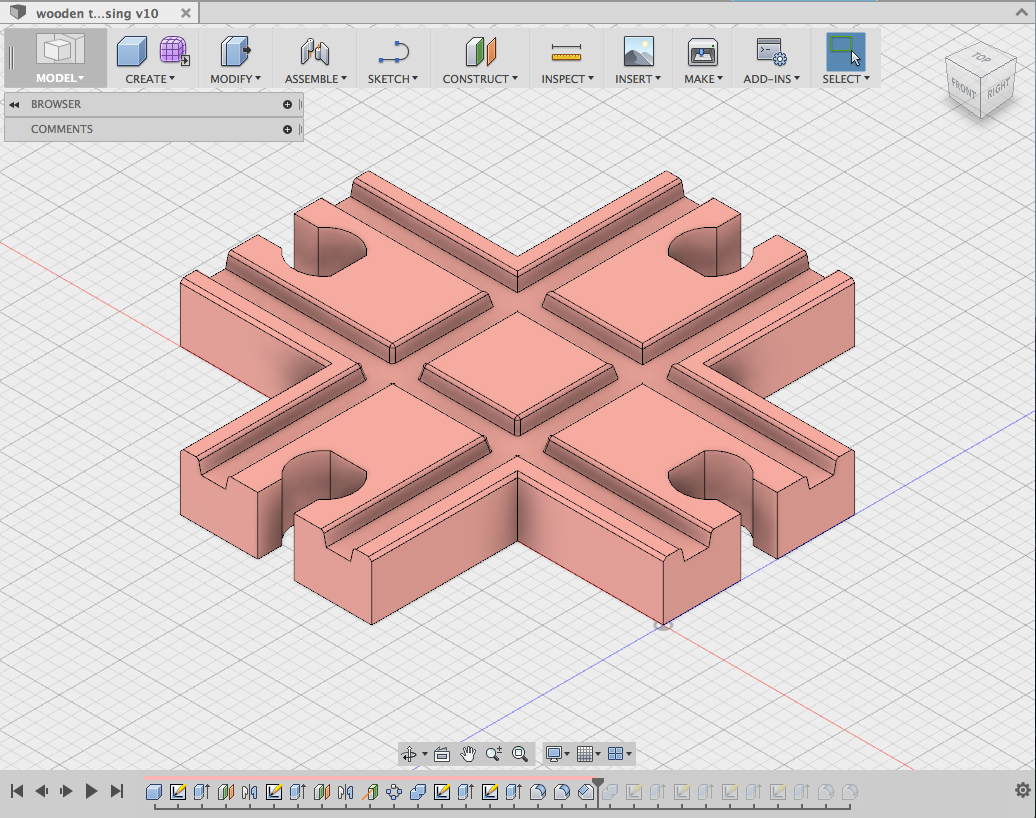Select the Pan hand tool
Image resolution: width=1036 pixels, height=818 pixels.
[468, 754]
